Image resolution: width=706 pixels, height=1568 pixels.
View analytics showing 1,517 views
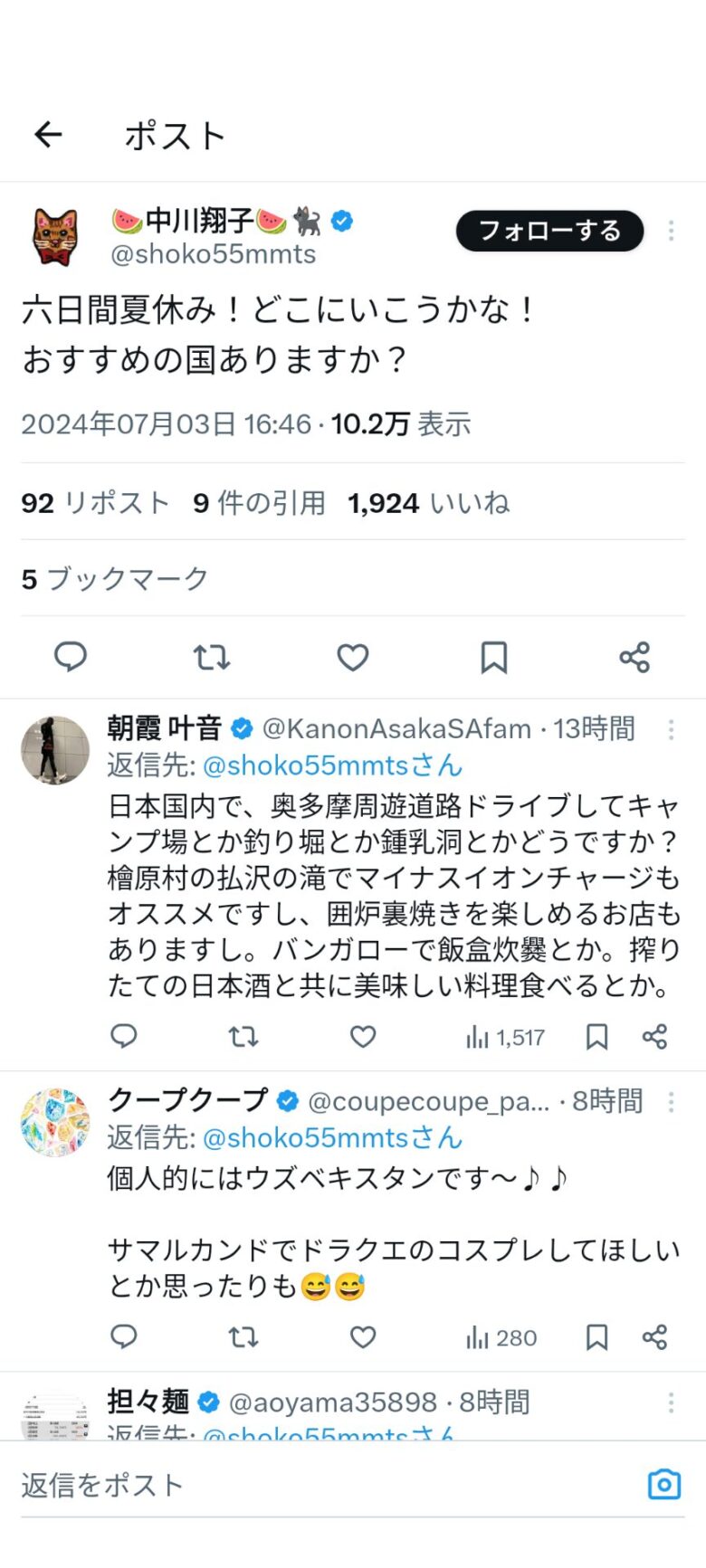pos(505,1037)
